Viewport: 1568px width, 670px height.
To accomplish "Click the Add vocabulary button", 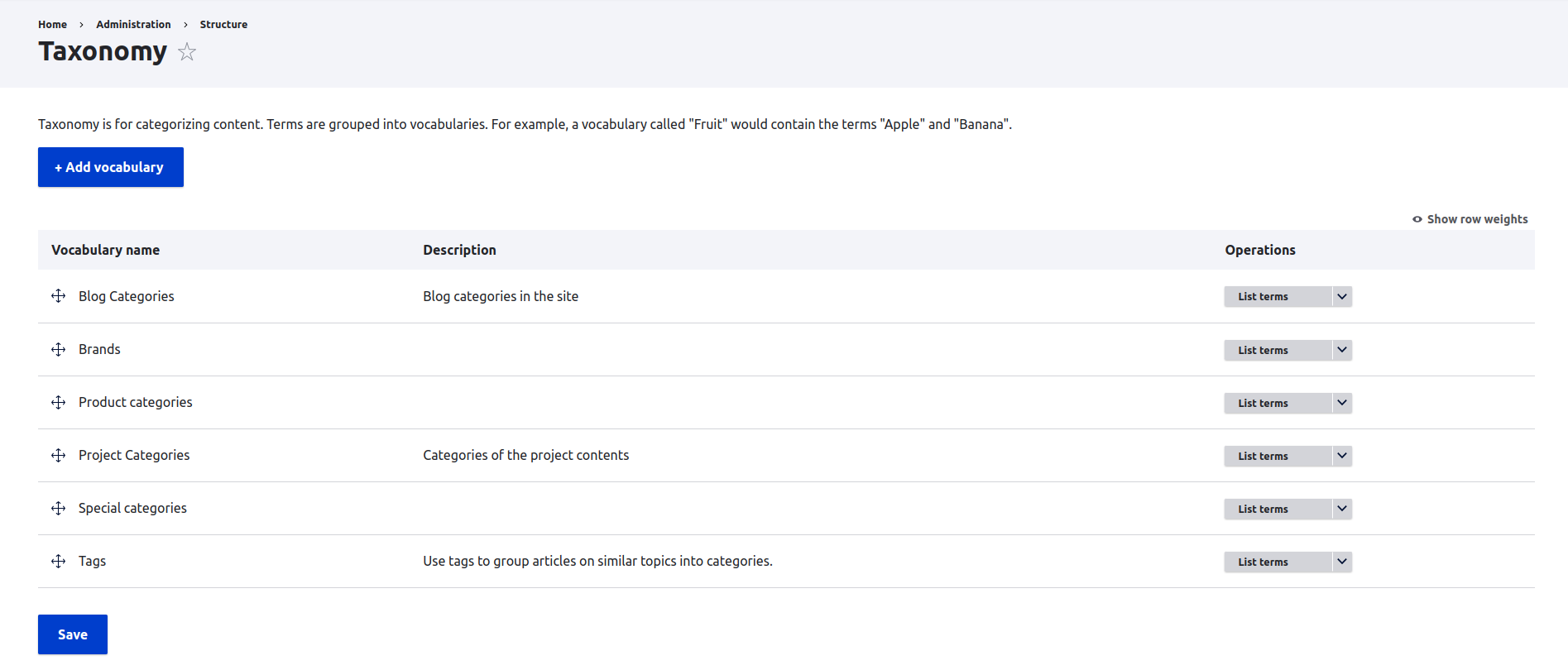I will pyautogui.click(x=111, y=167).
